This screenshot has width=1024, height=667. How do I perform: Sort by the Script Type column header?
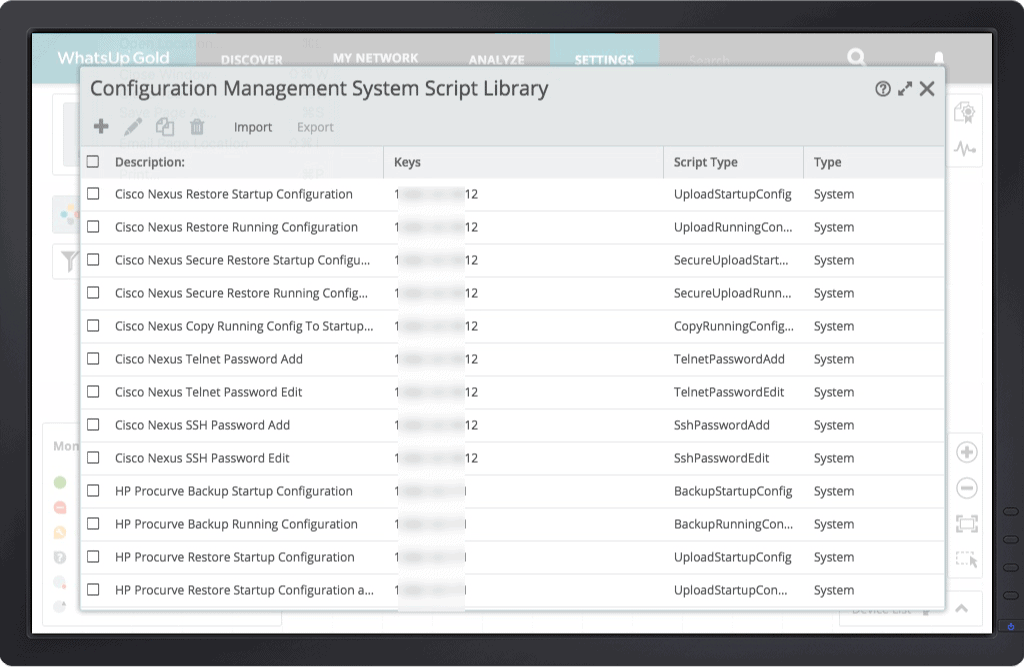tap(706, 162)
